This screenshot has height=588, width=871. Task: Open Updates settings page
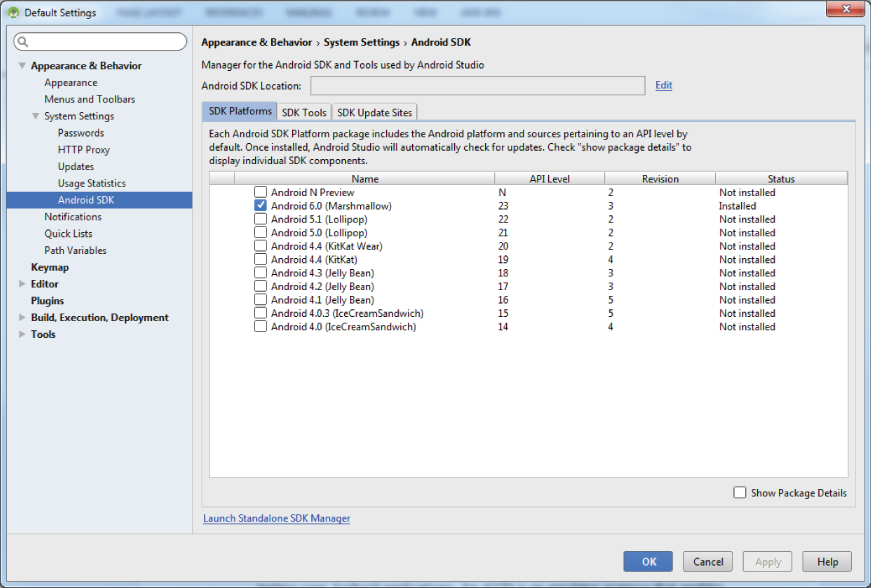pos(76,166)
